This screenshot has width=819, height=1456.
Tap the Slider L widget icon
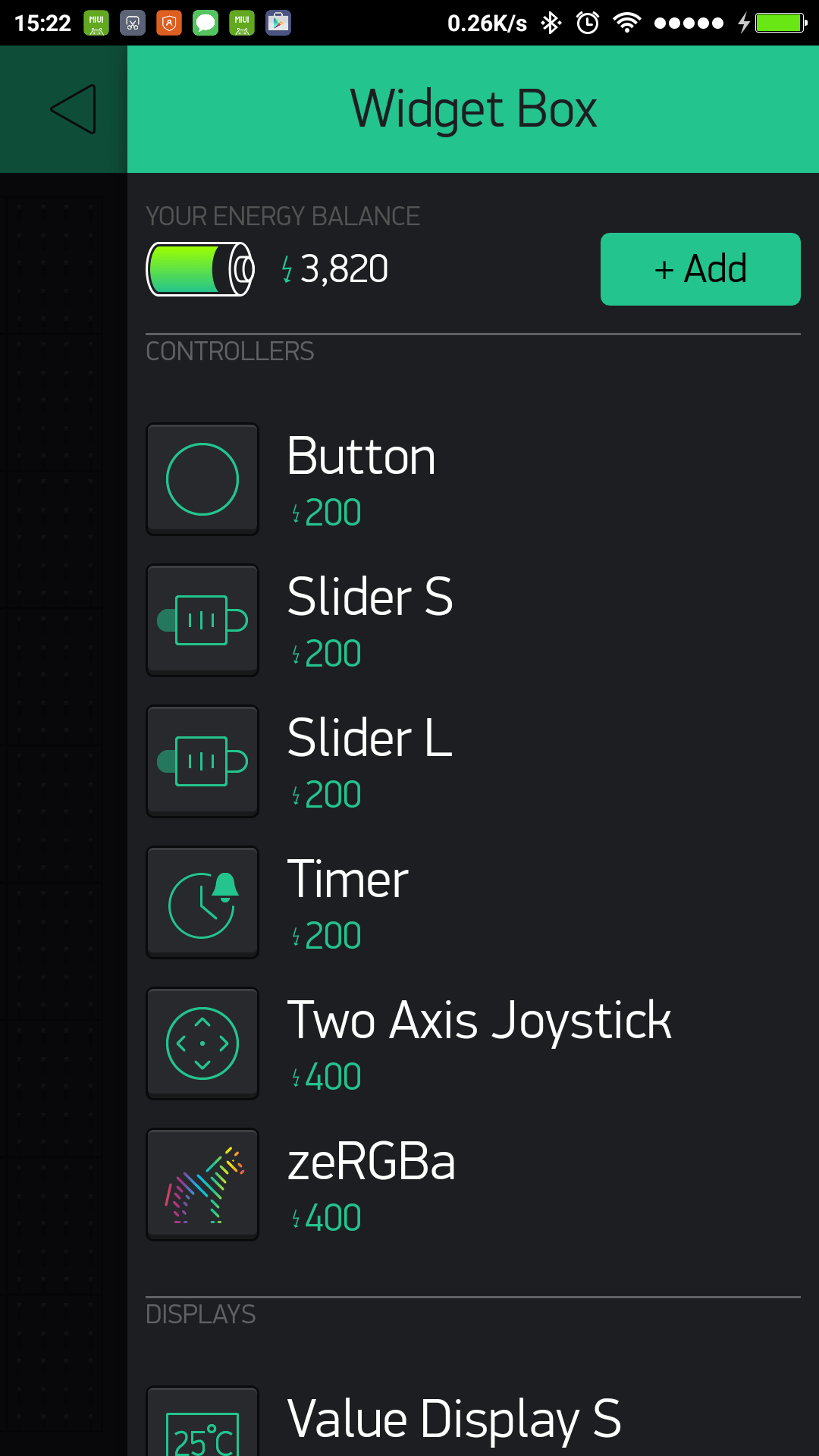click(202, 761)
